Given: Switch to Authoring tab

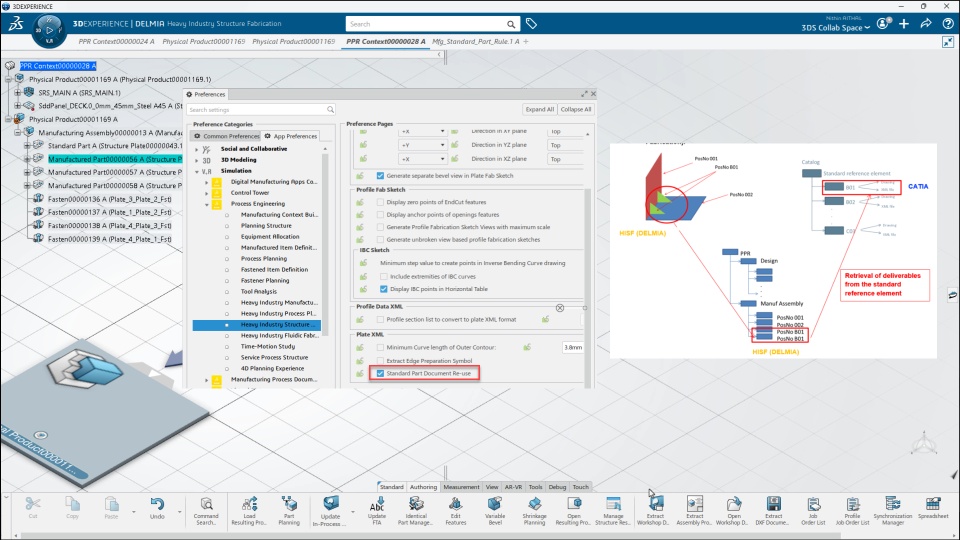Looking at the screenshot, I should [x=423, y=487].
